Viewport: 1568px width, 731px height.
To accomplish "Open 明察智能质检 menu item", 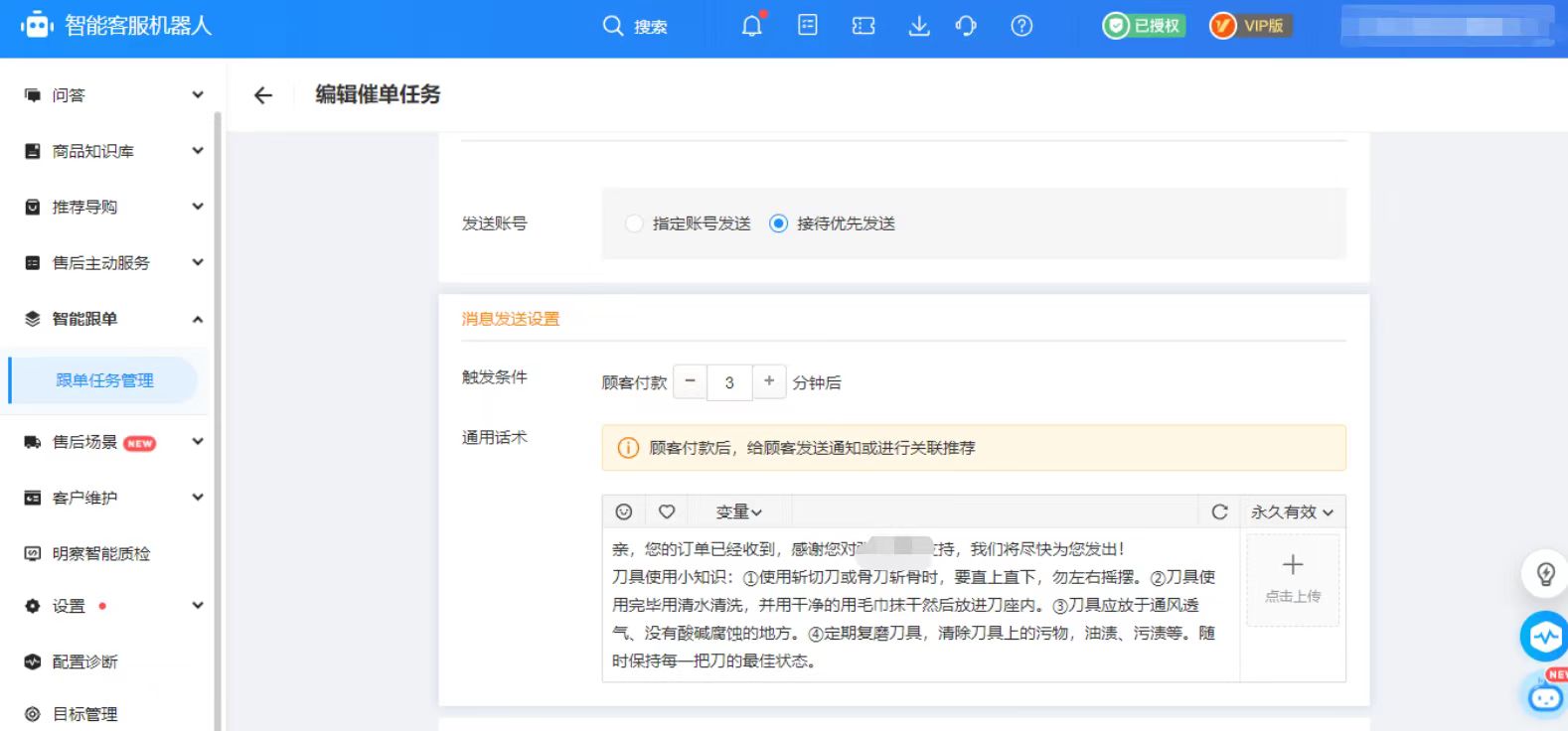I will click(100, 553).
